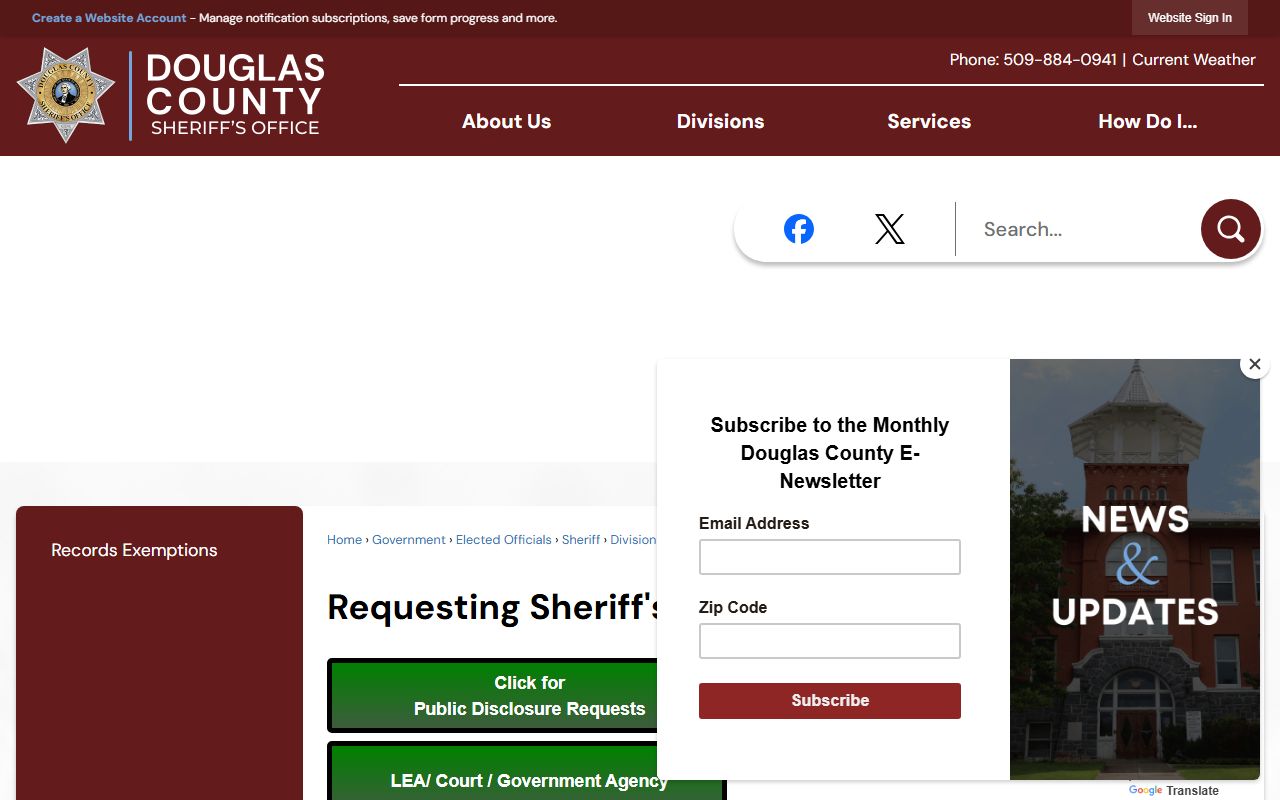Click the Website Sign In button
Image resolution: width=1280 pixels, height=800 pixels.
(x=1190, y=18)
